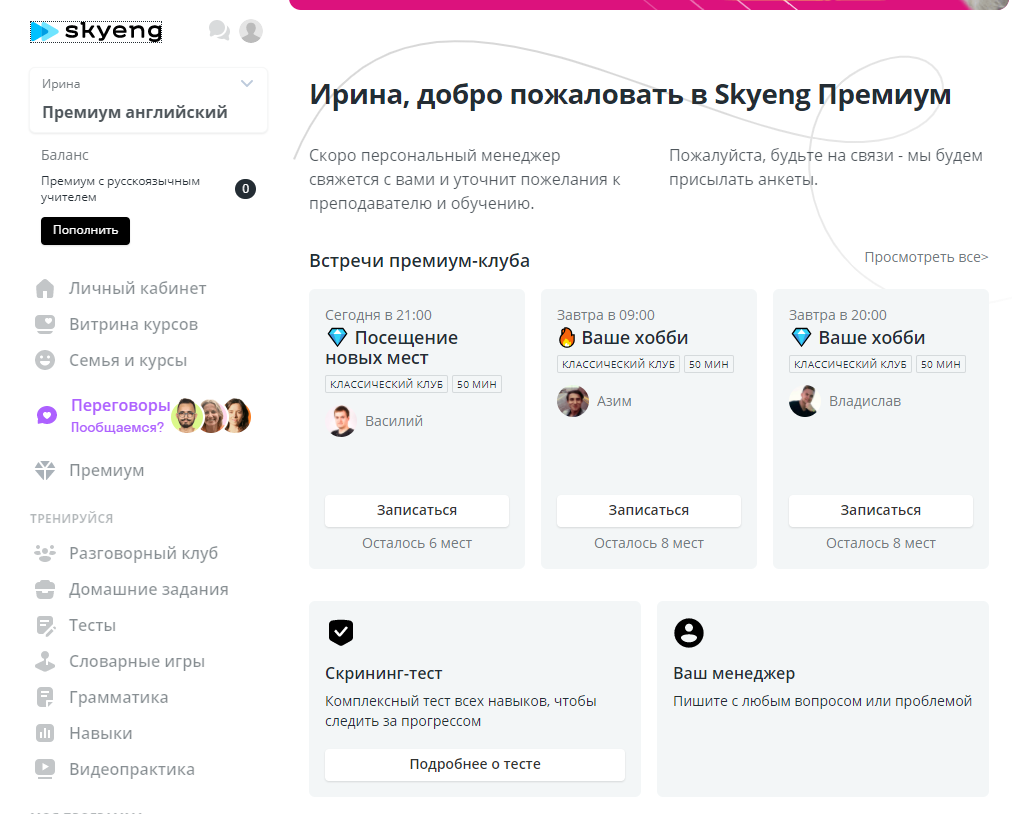Image resolution: width=1012 pixels, height=814 pixels.
Task: Open Разговорный клуб menu item
Action: 143,553
